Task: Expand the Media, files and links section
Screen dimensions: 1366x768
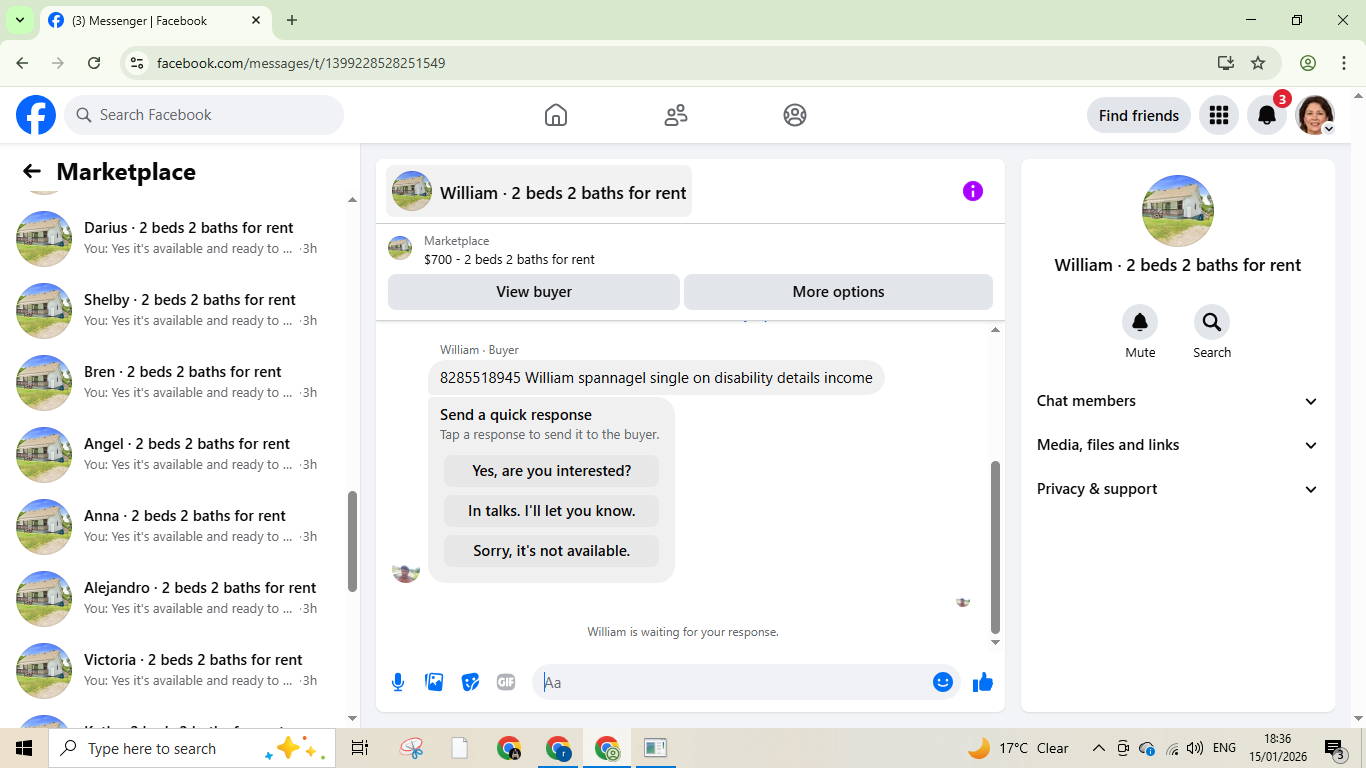Action: pyautogui.click(x=1178, y=445)
